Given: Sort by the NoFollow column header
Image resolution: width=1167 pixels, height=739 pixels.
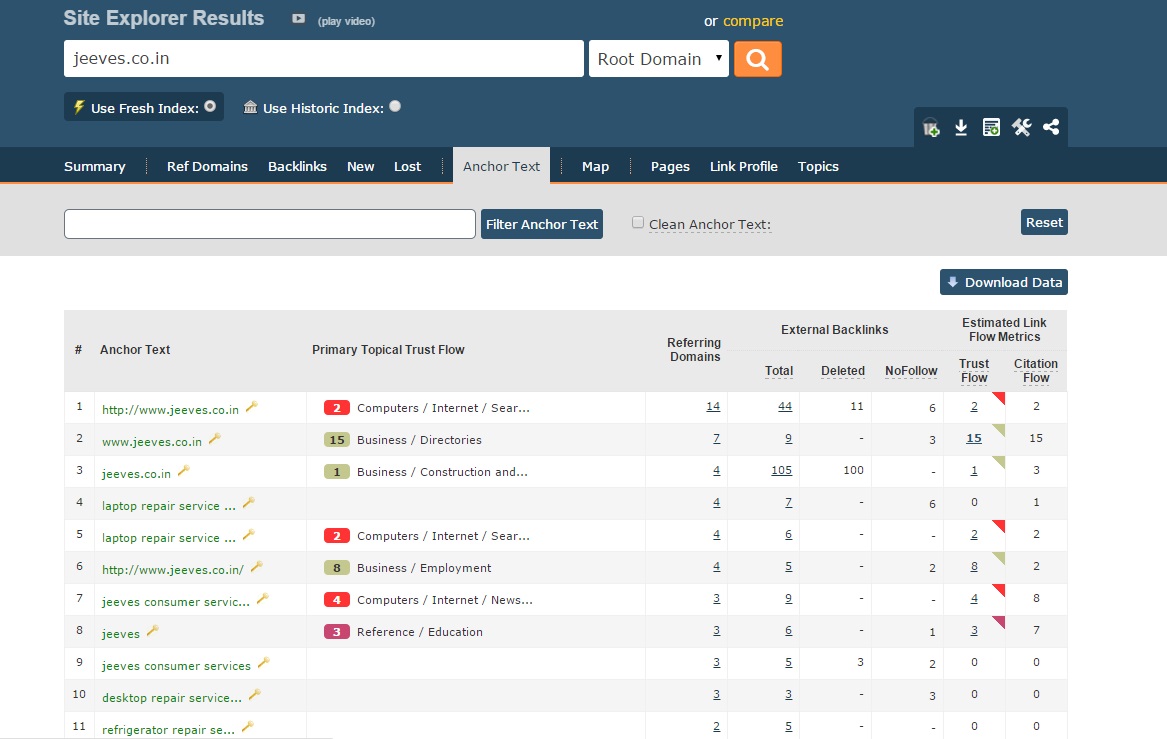Looking at the screenshot, I should 911,371.
